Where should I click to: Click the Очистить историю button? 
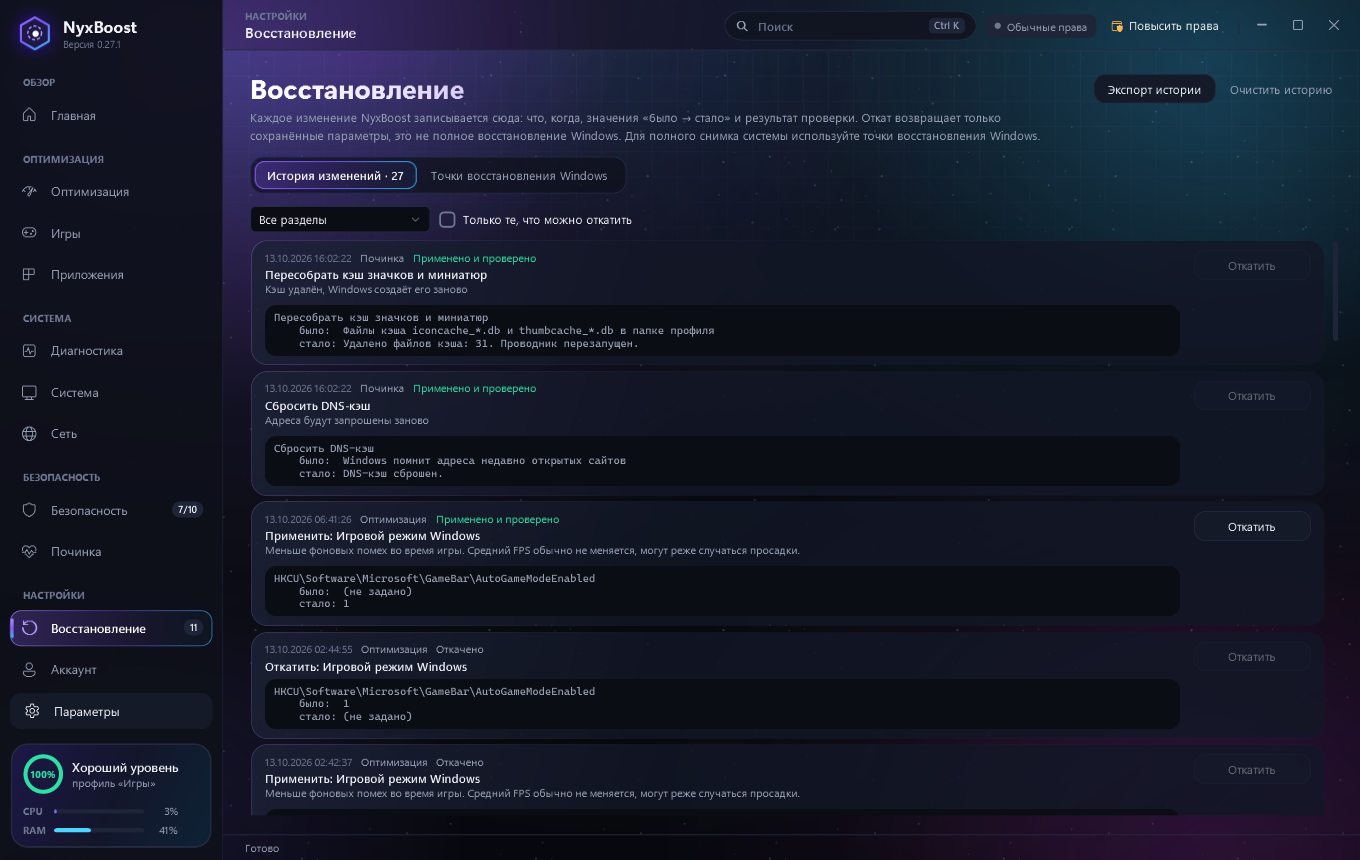click(1281, 89)
